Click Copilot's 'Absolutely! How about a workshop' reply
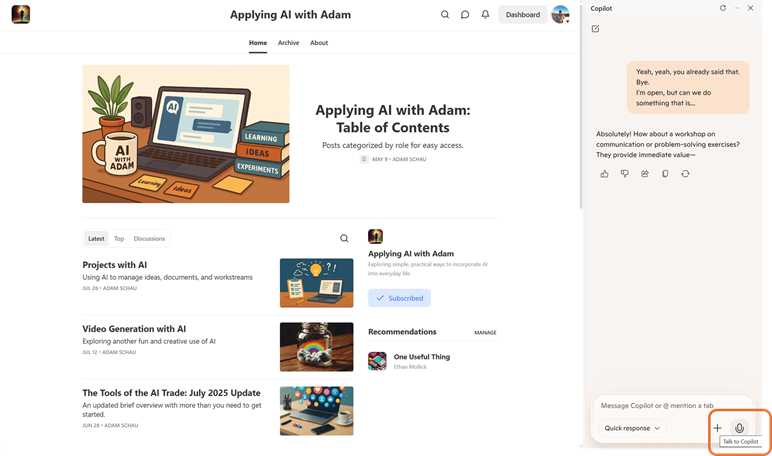The height and width of the screenshot is (456, 772). pos(668,144)
